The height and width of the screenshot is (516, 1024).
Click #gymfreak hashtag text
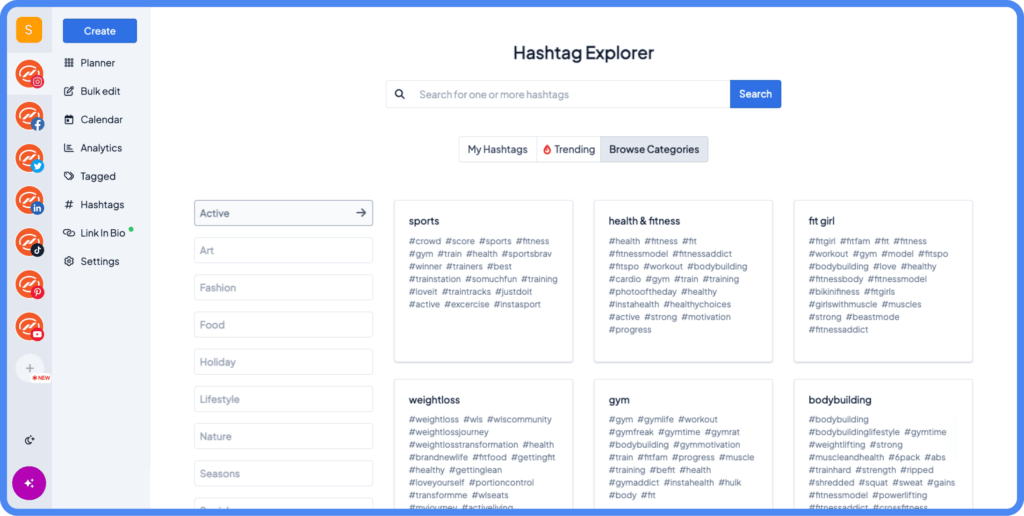pyautogui.click(x=631, y=432)
